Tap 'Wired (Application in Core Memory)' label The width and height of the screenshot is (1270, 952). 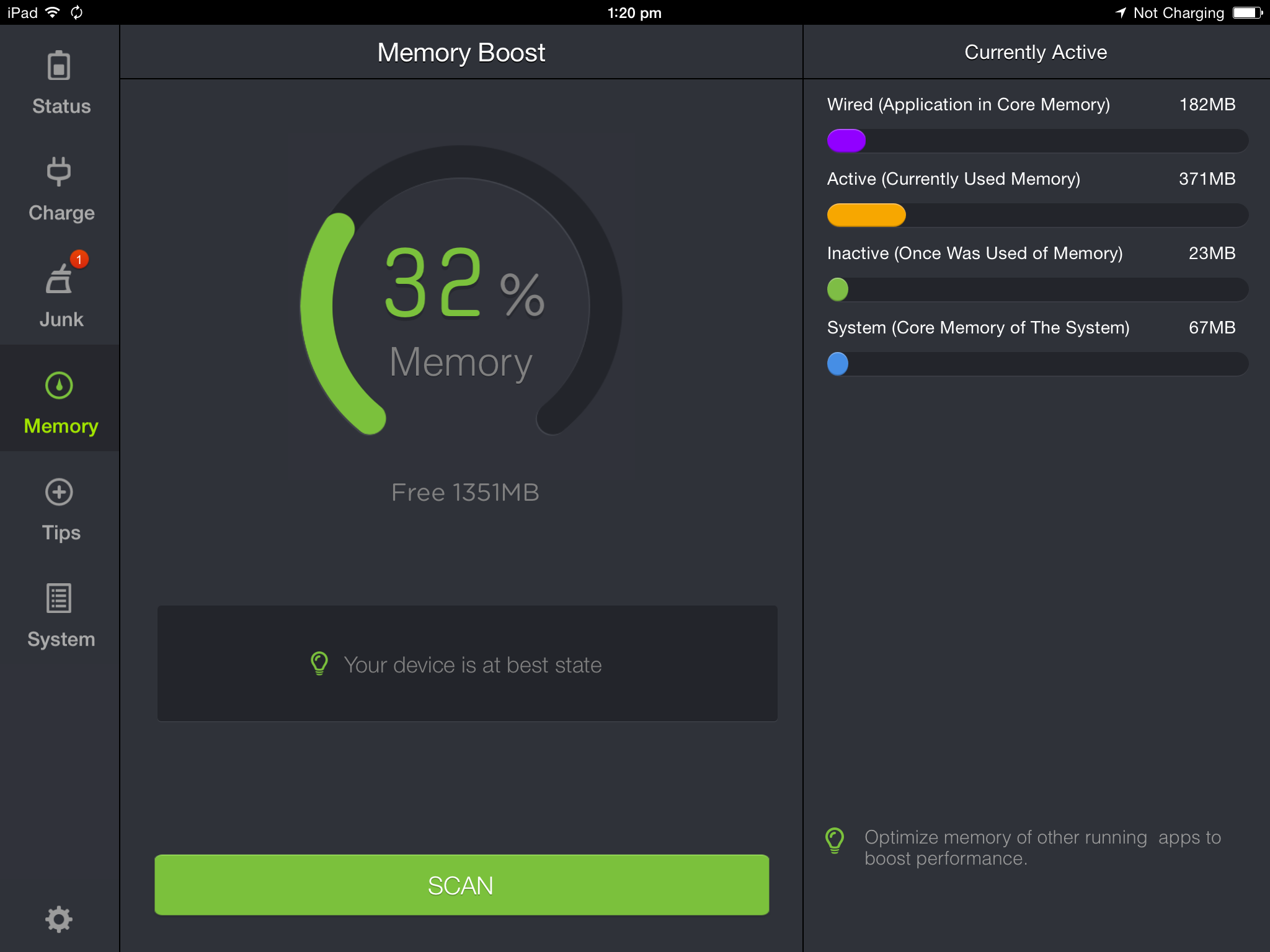point(969,105)
